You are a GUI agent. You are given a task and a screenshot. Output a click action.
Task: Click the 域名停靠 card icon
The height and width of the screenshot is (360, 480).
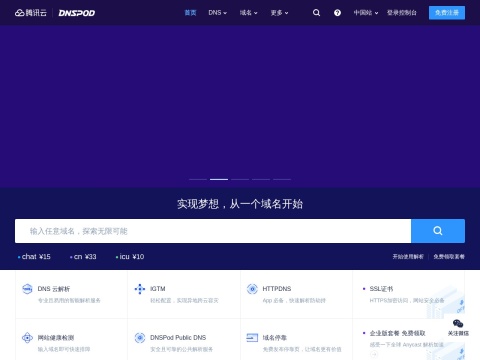[x=252, y=338]
